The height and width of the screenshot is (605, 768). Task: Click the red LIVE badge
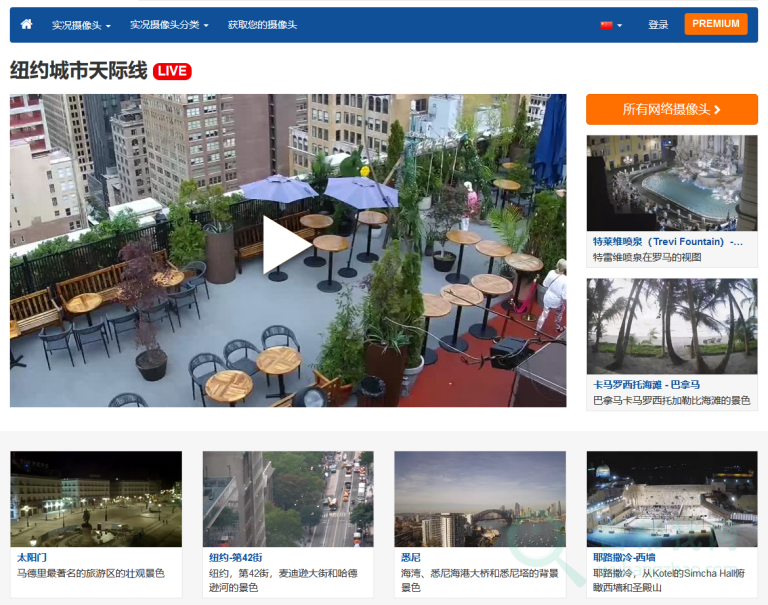click(172, 71)
